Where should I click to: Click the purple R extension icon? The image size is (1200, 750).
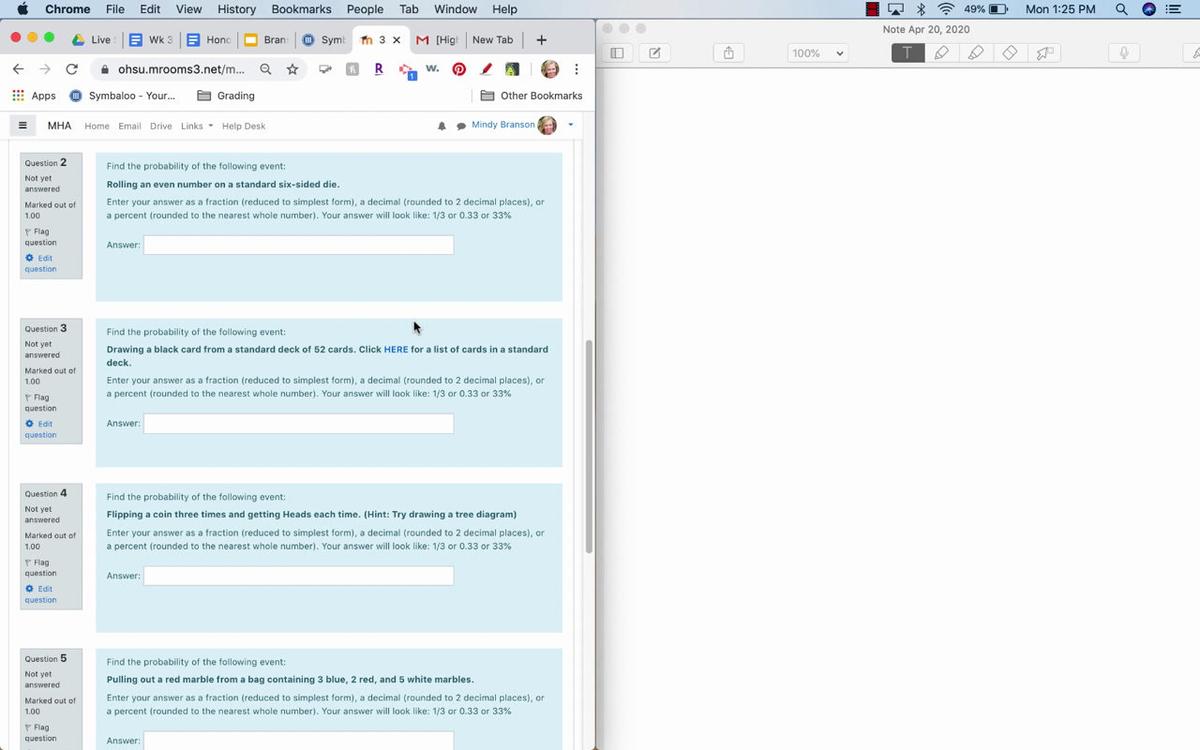tap(378, 69)
